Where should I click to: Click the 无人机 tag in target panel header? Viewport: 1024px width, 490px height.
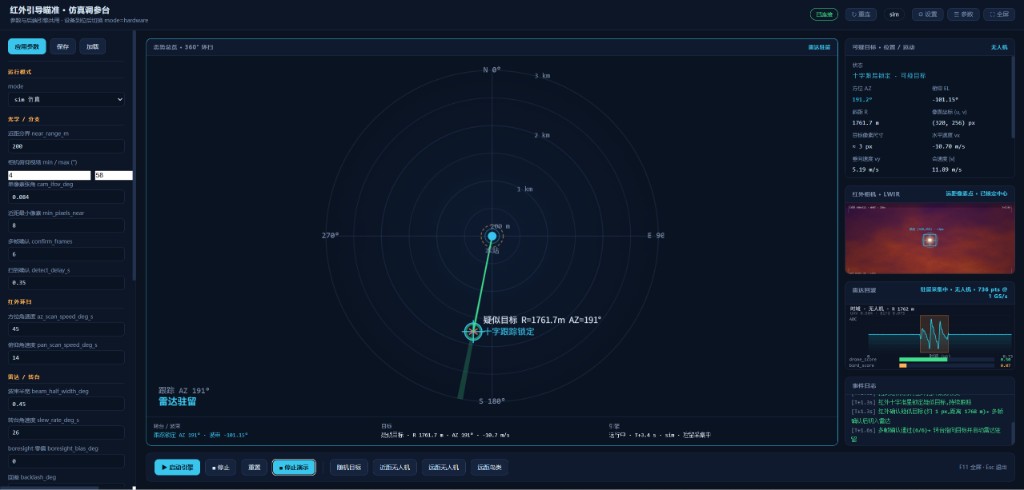click(999, 48)
